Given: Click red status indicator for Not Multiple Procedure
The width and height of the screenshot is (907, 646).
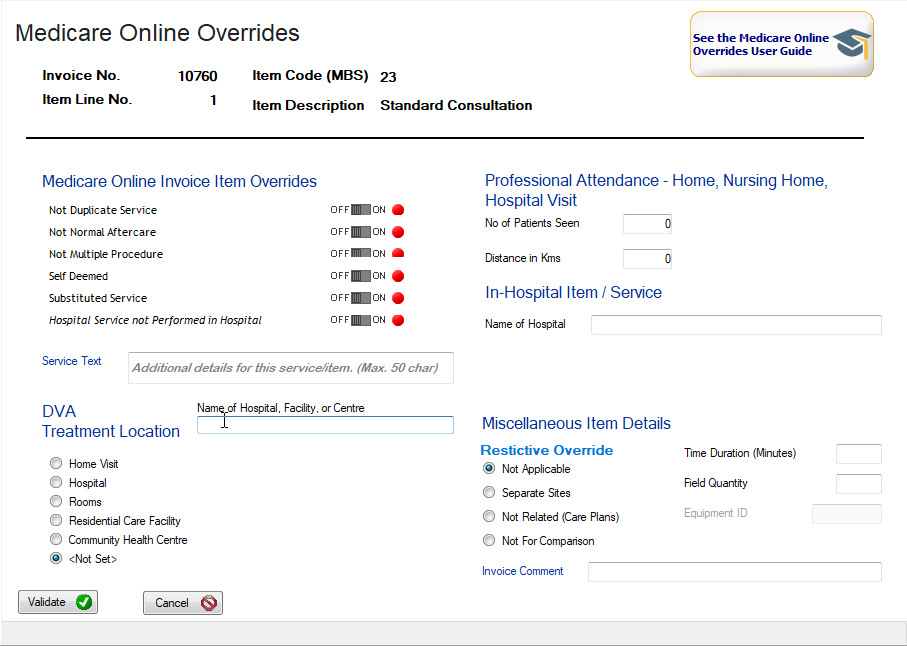Looking at the screenshot, I should click(398, 253).
